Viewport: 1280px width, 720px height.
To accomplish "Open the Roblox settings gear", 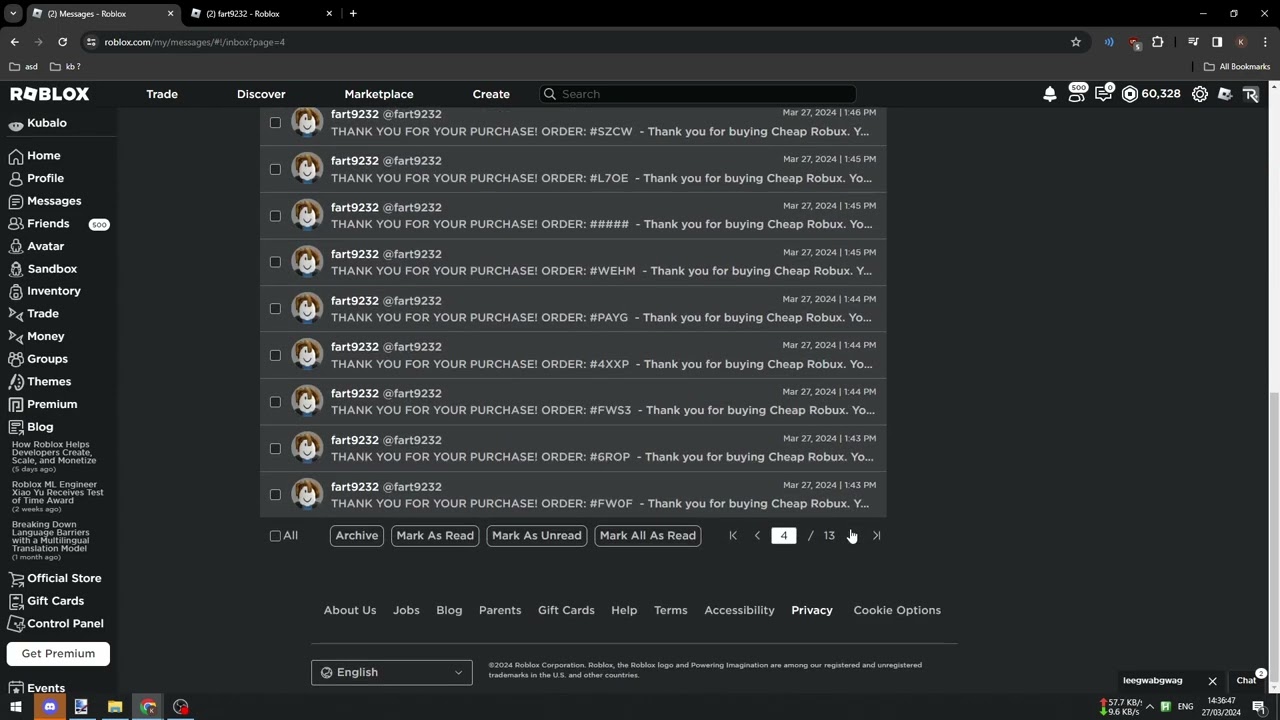I will pos(1200,94).
